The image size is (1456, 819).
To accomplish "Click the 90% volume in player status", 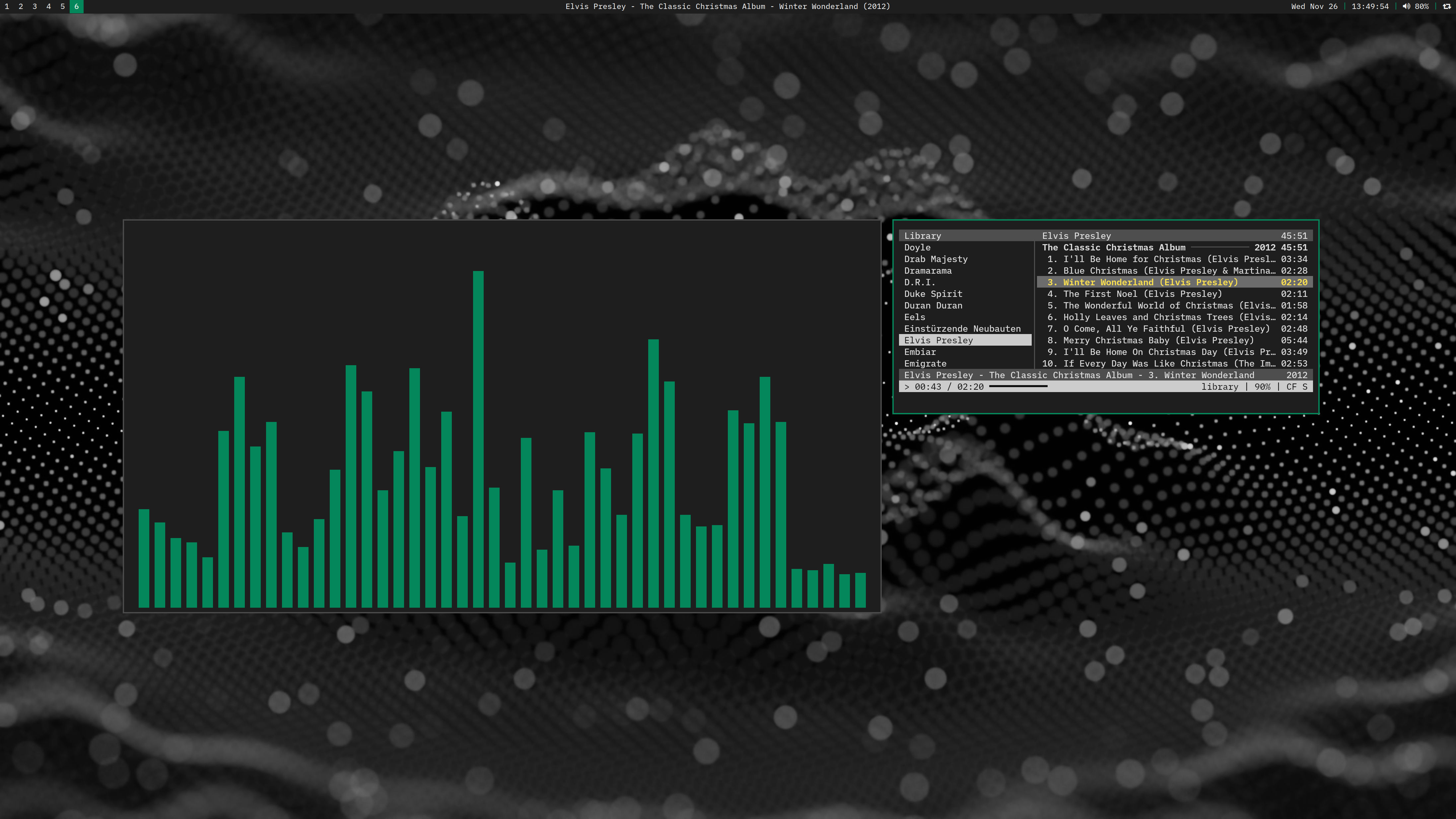I will tap(1262, 386).
